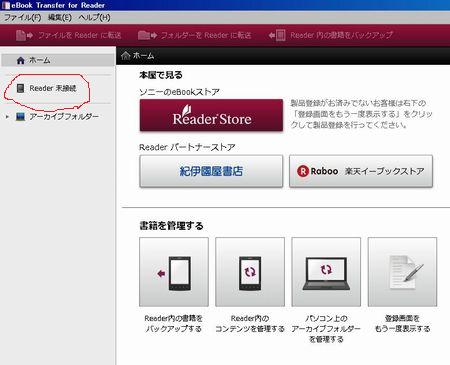This screenshot has height=365, width=450.
Task: Click the archive folder icon in sidebar
Action: coord(20,117)
